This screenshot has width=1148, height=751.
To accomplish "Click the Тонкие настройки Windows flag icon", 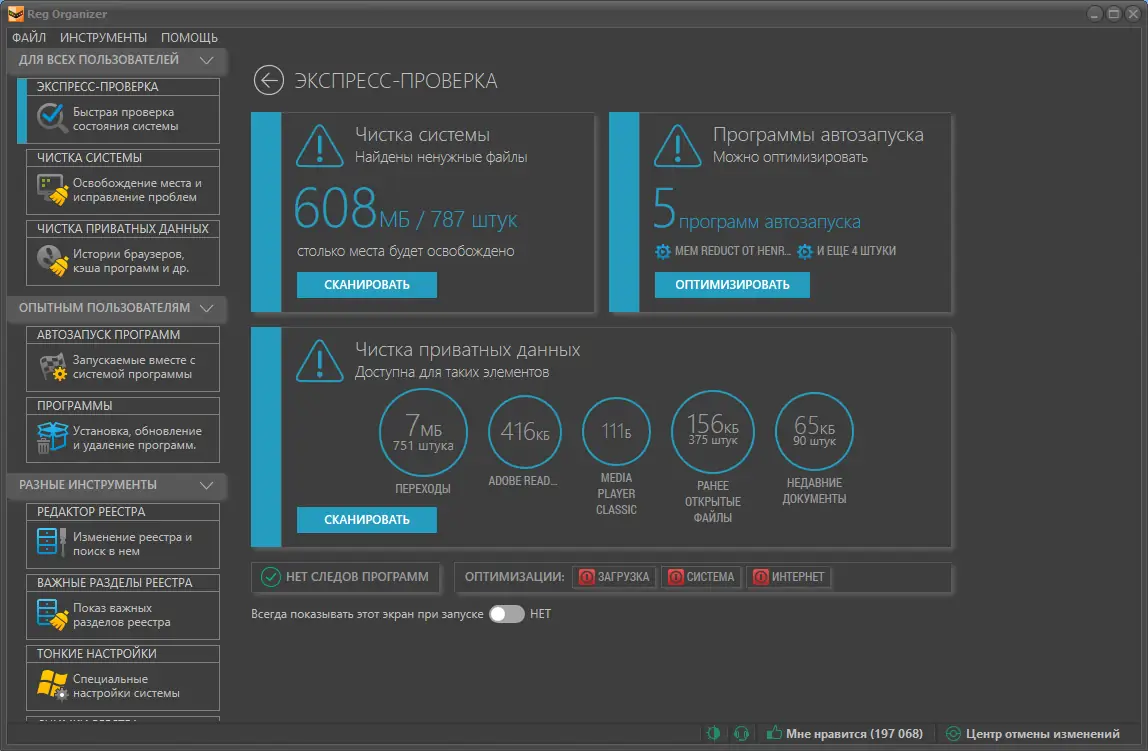I will 52,684.
